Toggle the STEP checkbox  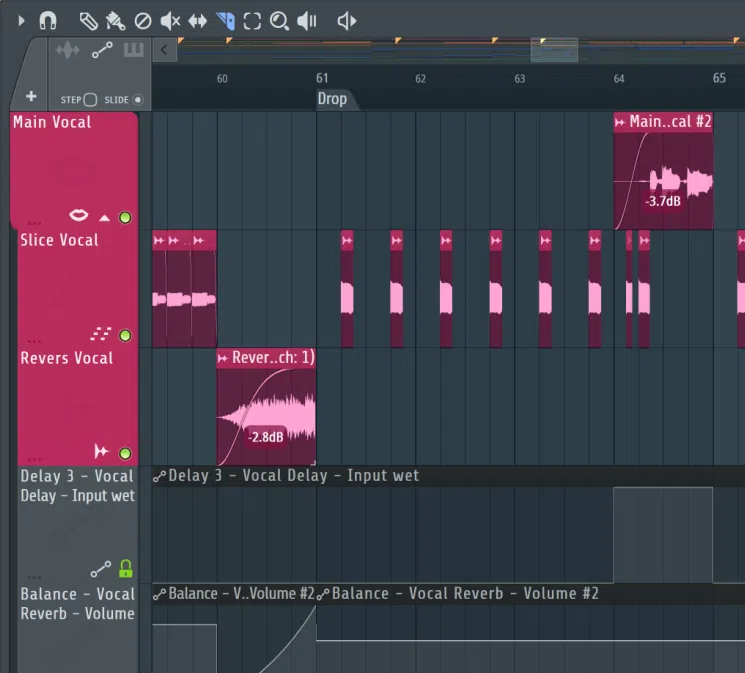[x=90, y=100]
